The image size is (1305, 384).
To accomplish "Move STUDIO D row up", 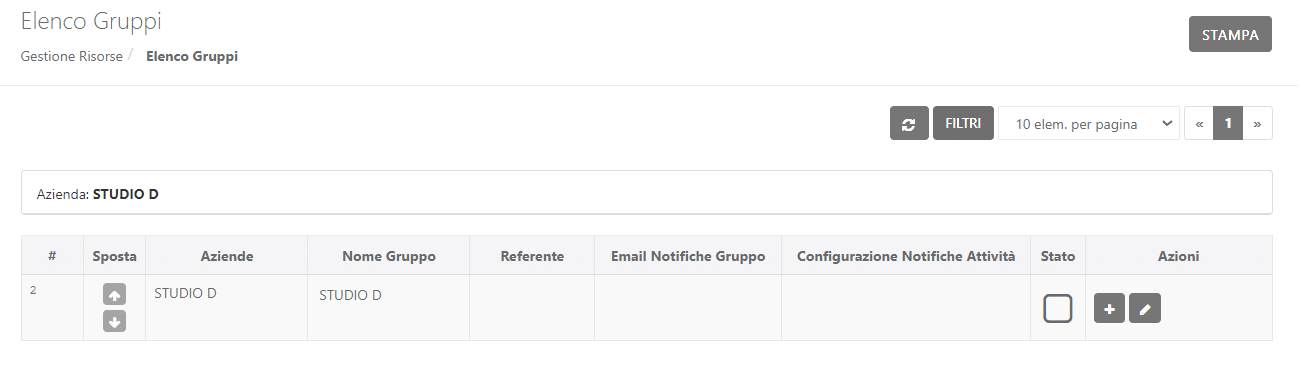I will pyautogui.click(x=114, y=296).
